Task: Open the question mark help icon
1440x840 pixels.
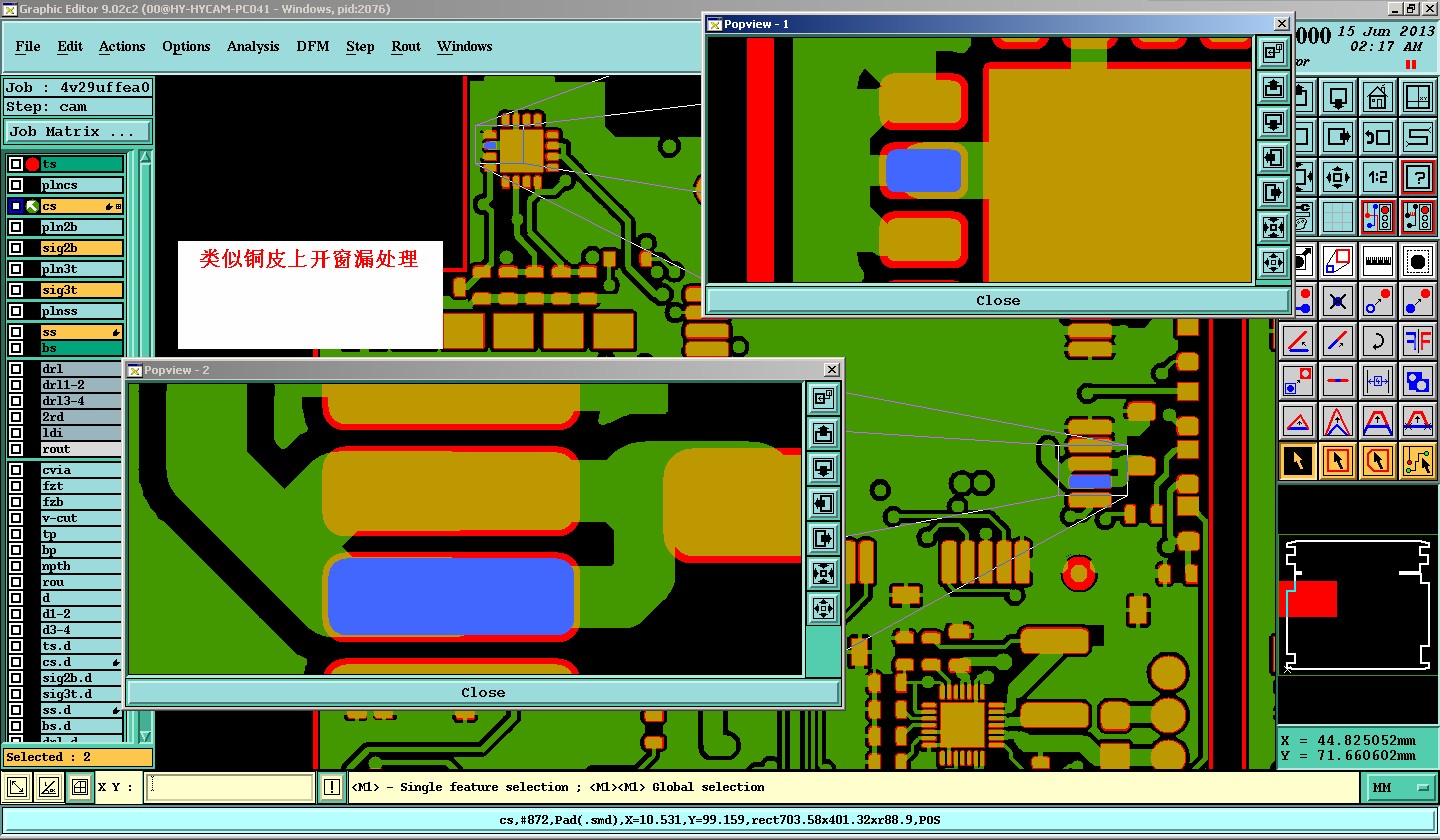Action: click(x=1417, y=177)
